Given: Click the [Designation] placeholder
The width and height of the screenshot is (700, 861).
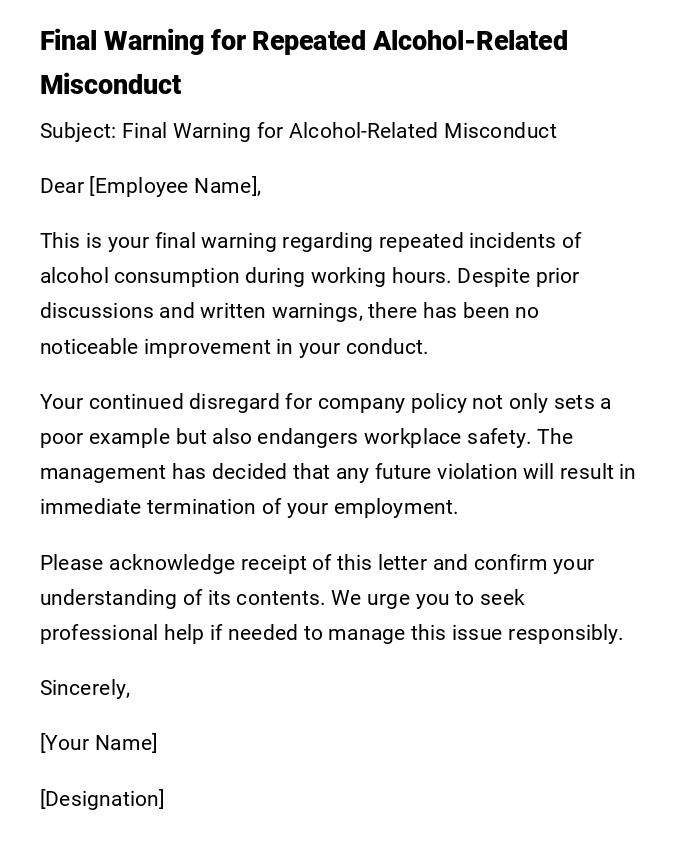Looking at the screenshot, I should pyautogui.click(x=102, y=799).
